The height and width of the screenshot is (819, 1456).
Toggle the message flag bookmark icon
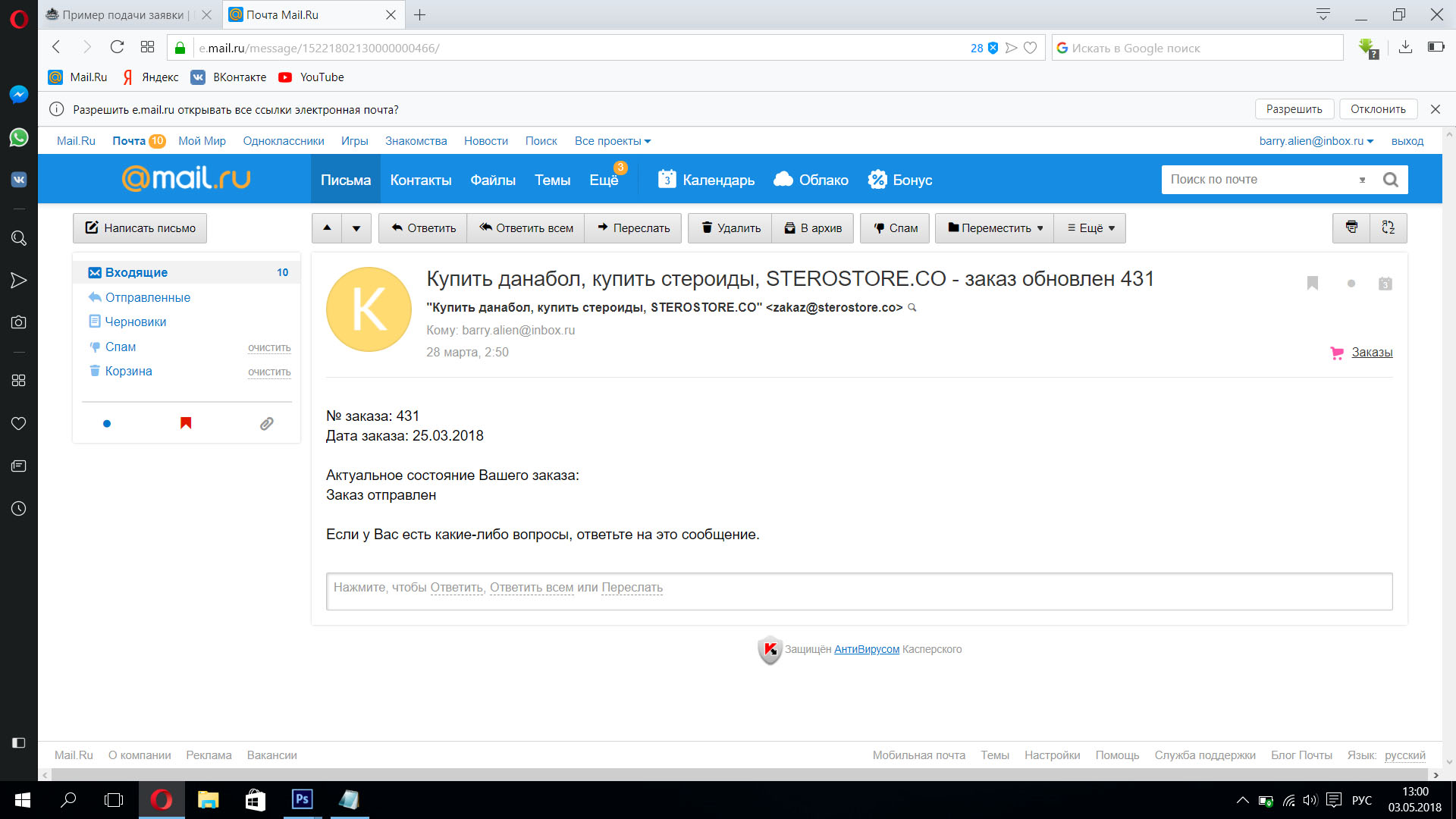pyautogui.click(x=1313, y=283)
